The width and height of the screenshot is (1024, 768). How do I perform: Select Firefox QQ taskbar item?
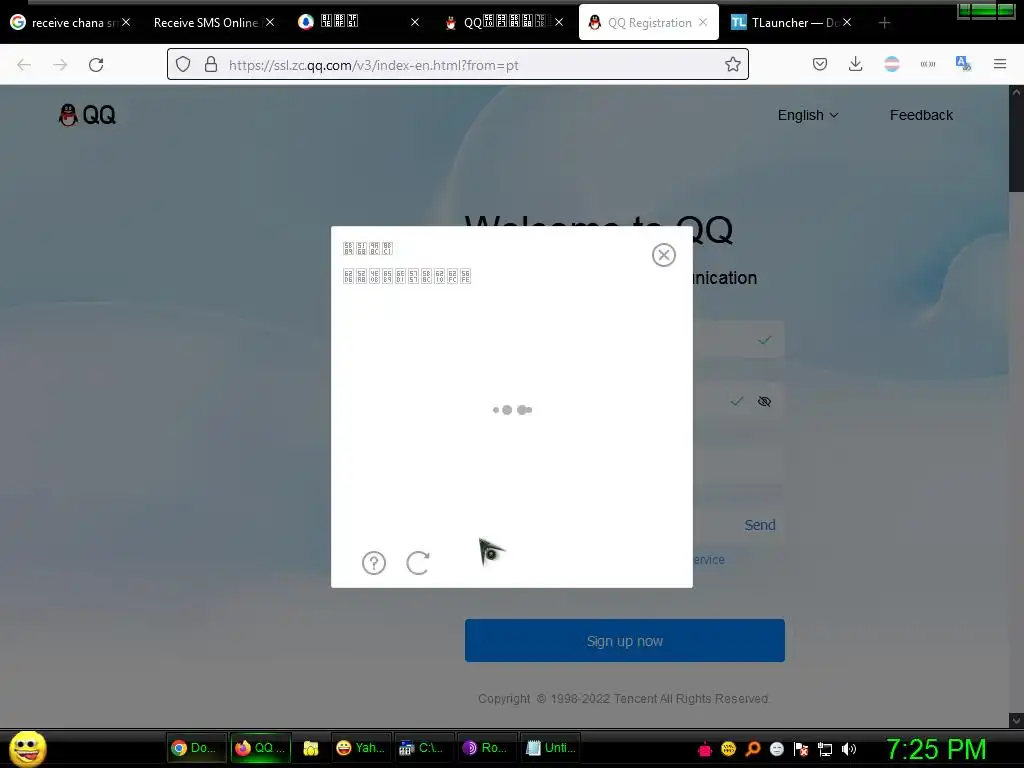261,748
